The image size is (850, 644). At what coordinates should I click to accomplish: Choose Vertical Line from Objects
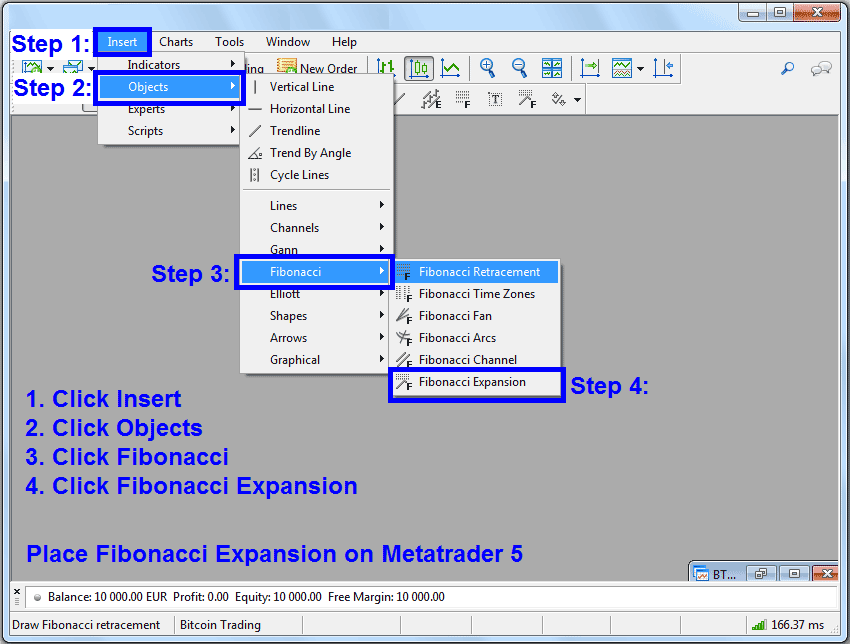pyautogui.click(x=317, y=87)
